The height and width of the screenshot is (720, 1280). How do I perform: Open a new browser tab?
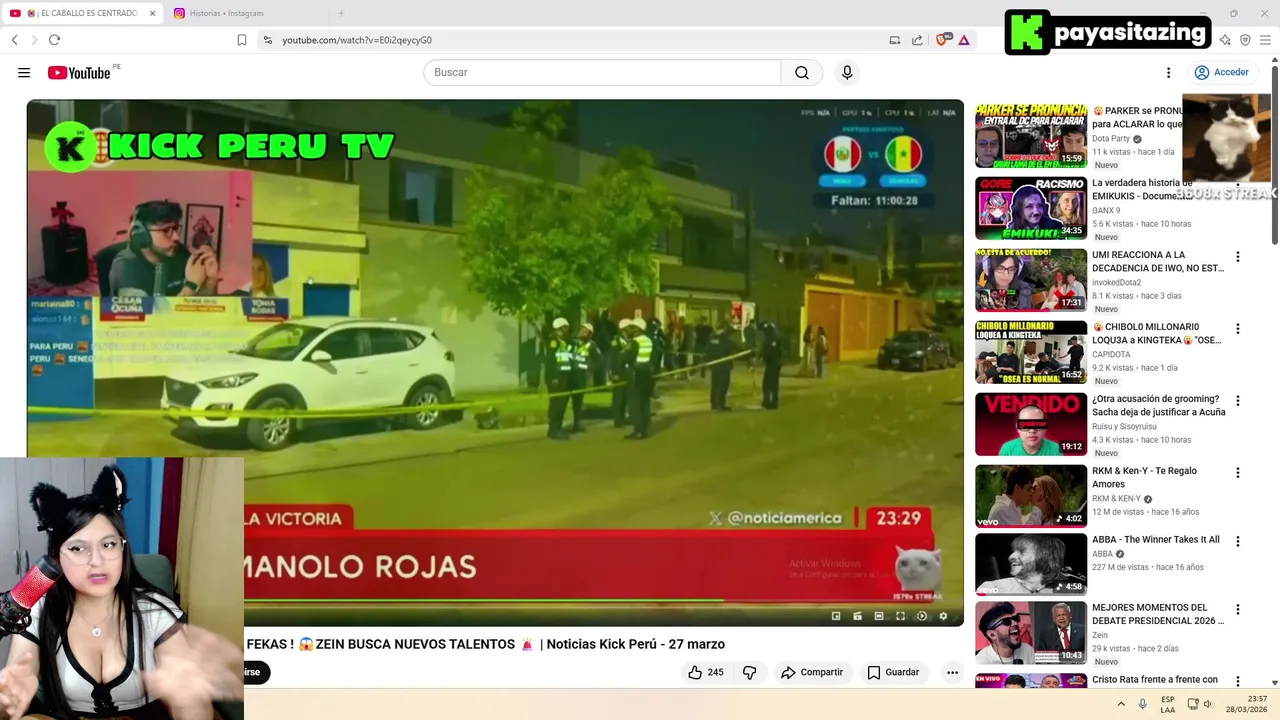pyautogui.click(x=341, y=13)
